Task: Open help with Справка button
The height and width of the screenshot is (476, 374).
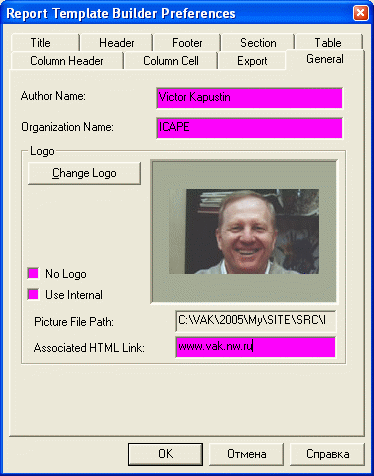Action: click(x=328, y=454)
